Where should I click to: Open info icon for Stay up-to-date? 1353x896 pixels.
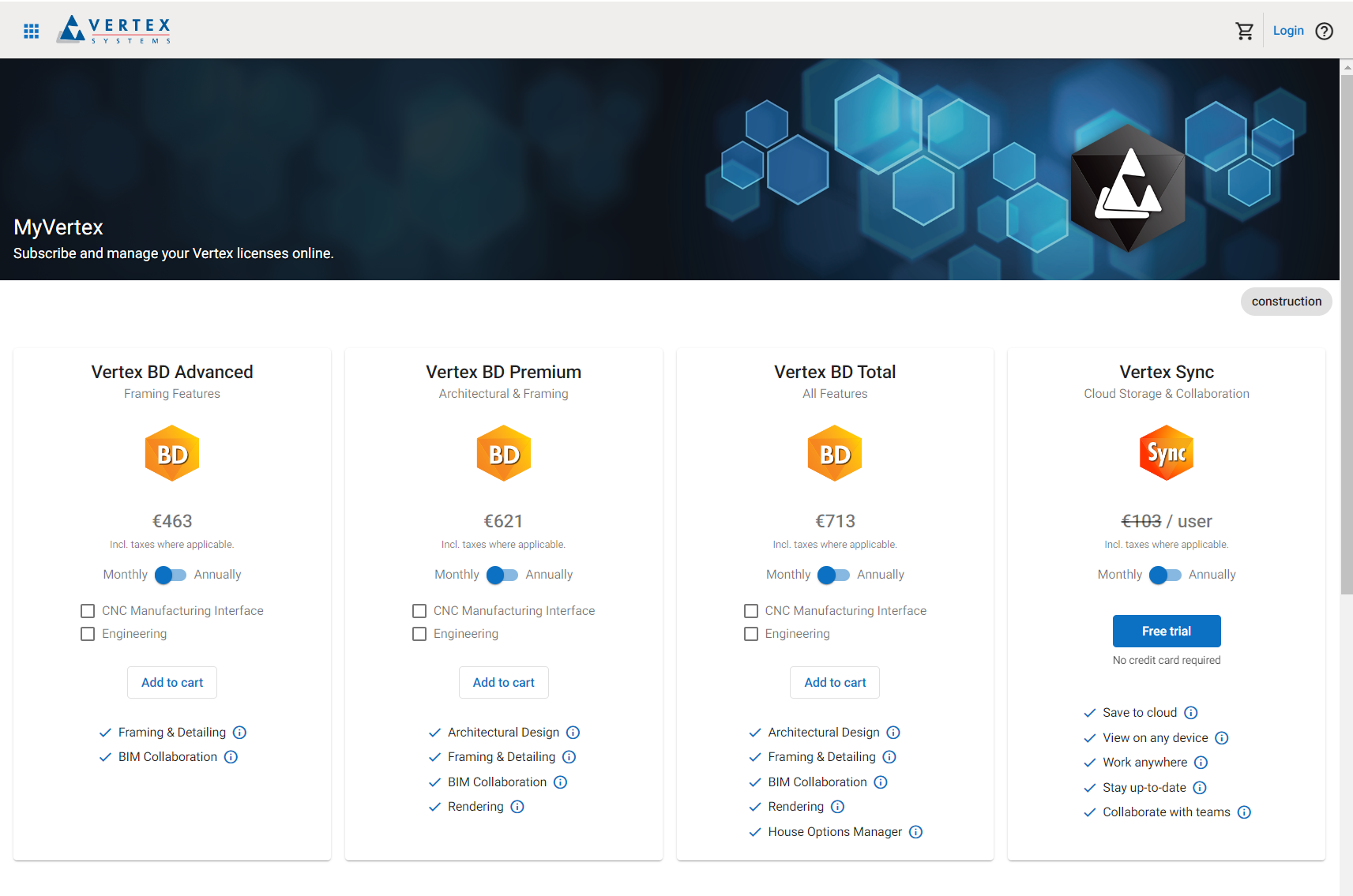click(1200, 788)
